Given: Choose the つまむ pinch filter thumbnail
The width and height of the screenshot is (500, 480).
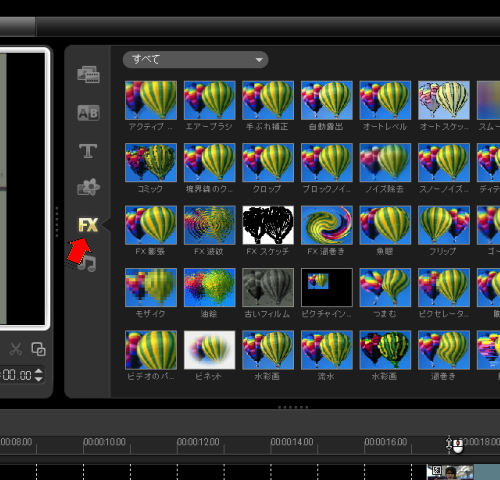Looking at the screenshot, I should (385, 287).
